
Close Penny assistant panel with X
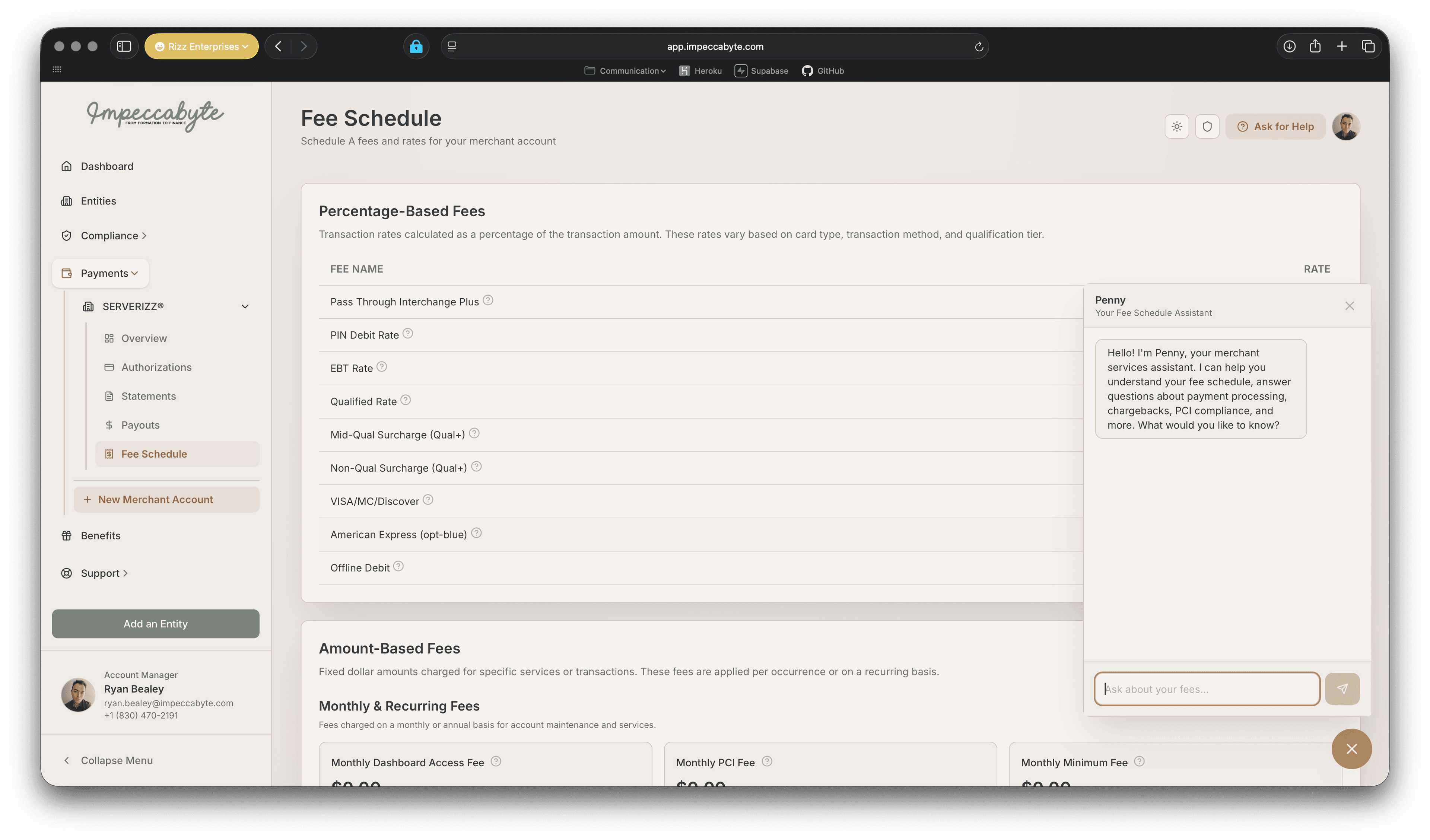[x=1350, y=306]
